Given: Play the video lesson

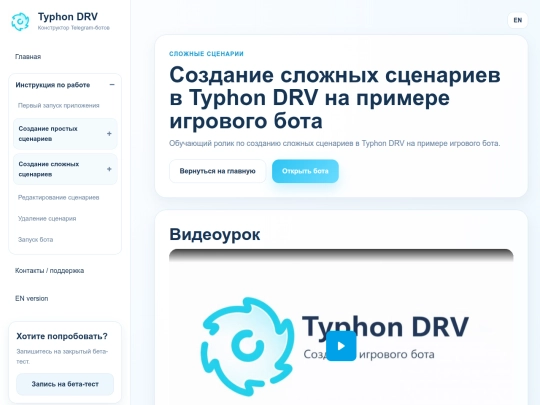Looking at the screenshot, I should [x=341, y=346].
